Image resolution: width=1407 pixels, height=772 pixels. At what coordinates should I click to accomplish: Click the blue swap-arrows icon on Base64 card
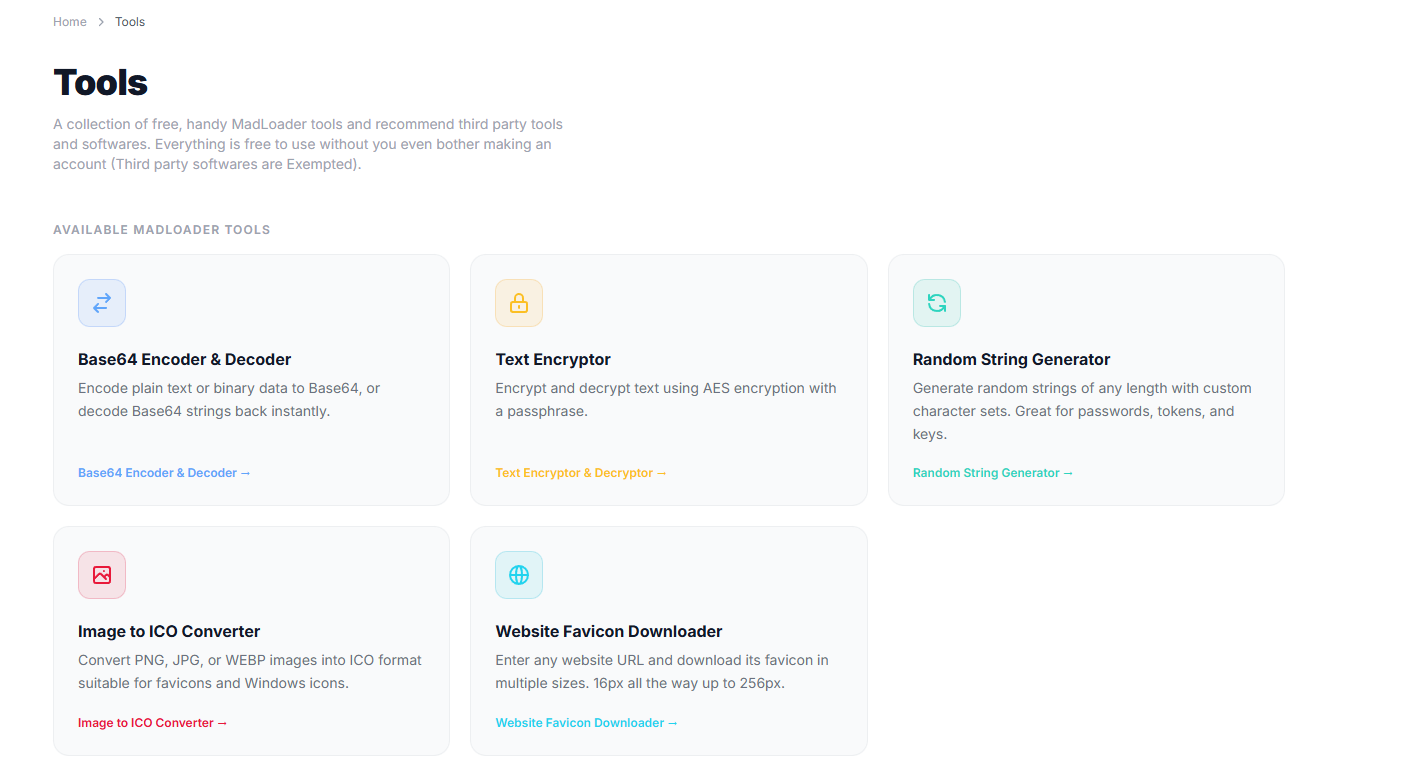[x=101, y=302]
